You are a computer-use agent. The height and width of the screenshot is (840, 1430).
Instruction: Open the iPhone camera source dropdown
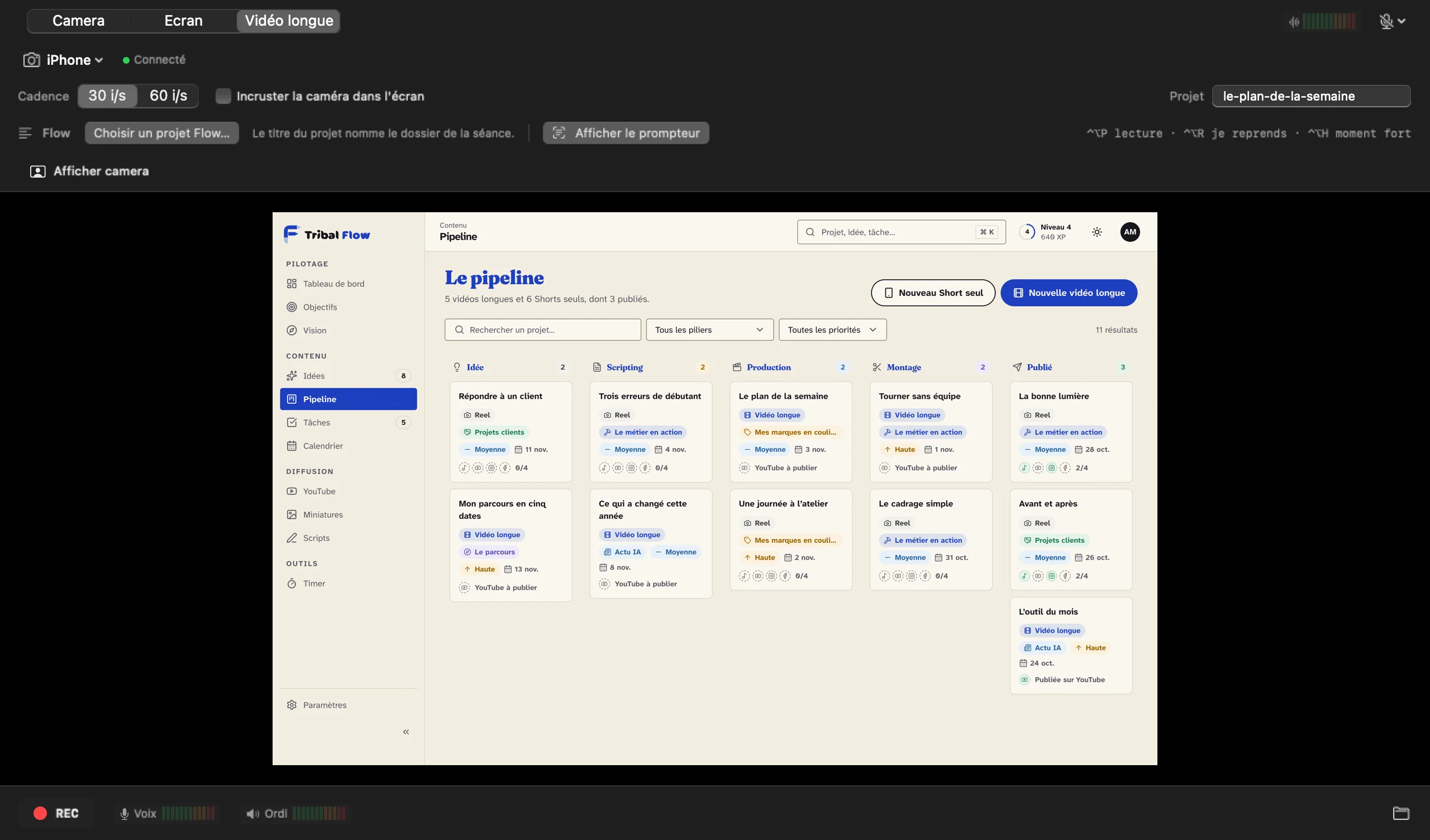[64, 60]
